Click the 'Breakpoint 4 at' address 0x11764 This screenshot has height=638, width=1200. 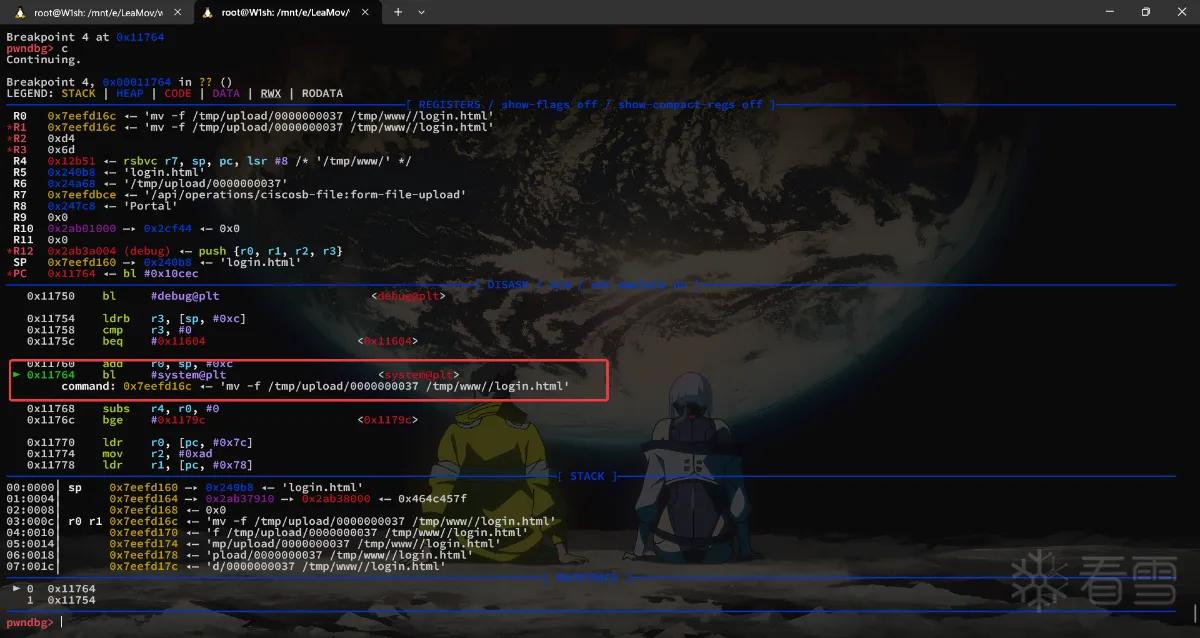(x=140, y=37)
